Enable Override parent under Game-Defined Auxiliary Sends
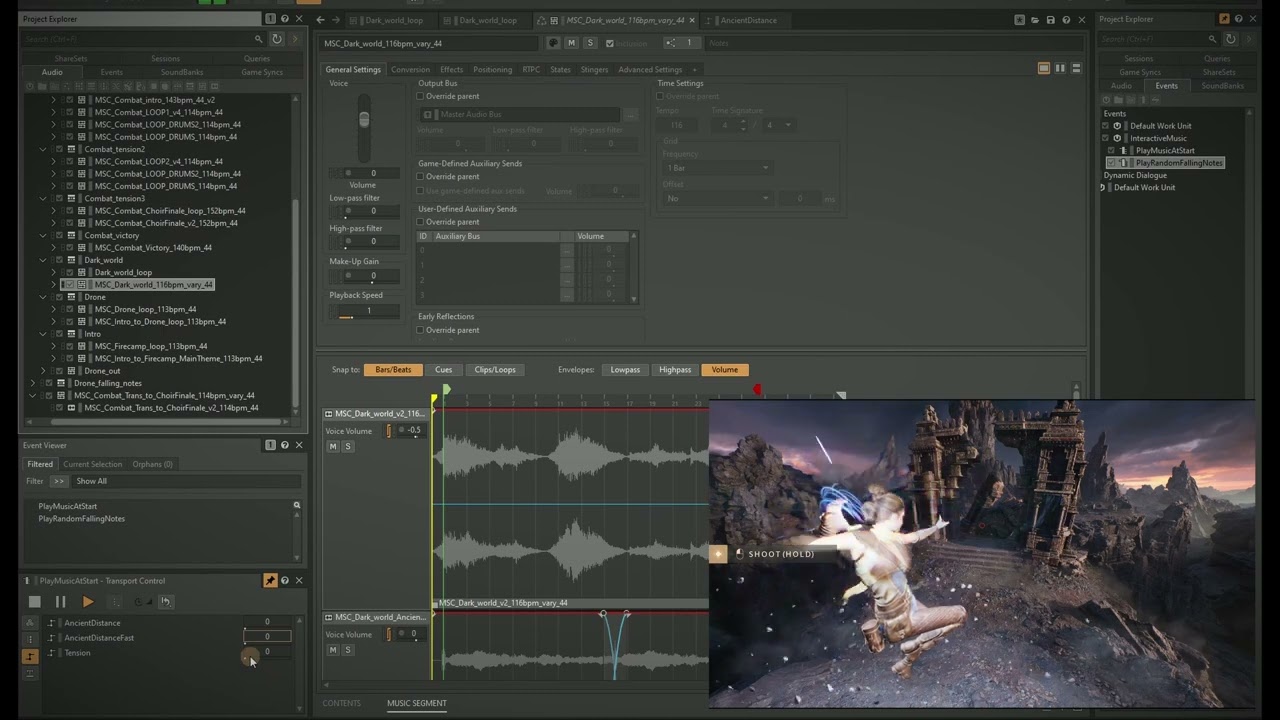This screenshot has width=1280, height=720. click(421, 176)
